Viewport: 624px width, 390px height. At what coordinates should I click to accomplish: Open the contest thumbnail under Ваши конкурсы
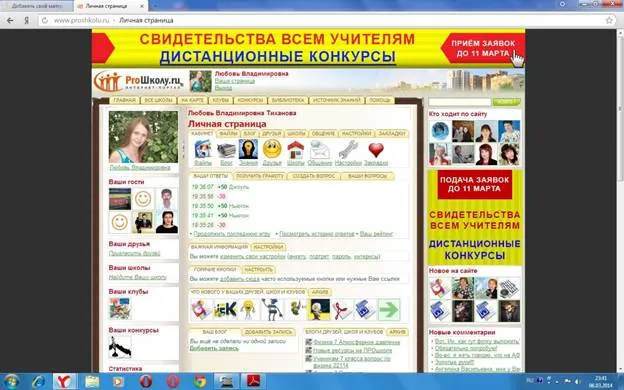coord(120,347)
